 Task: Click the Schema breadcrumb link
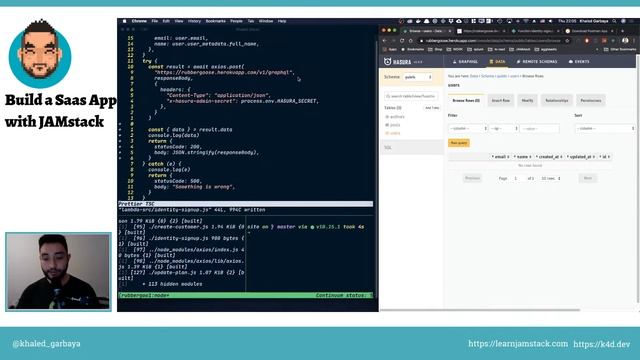487,76
